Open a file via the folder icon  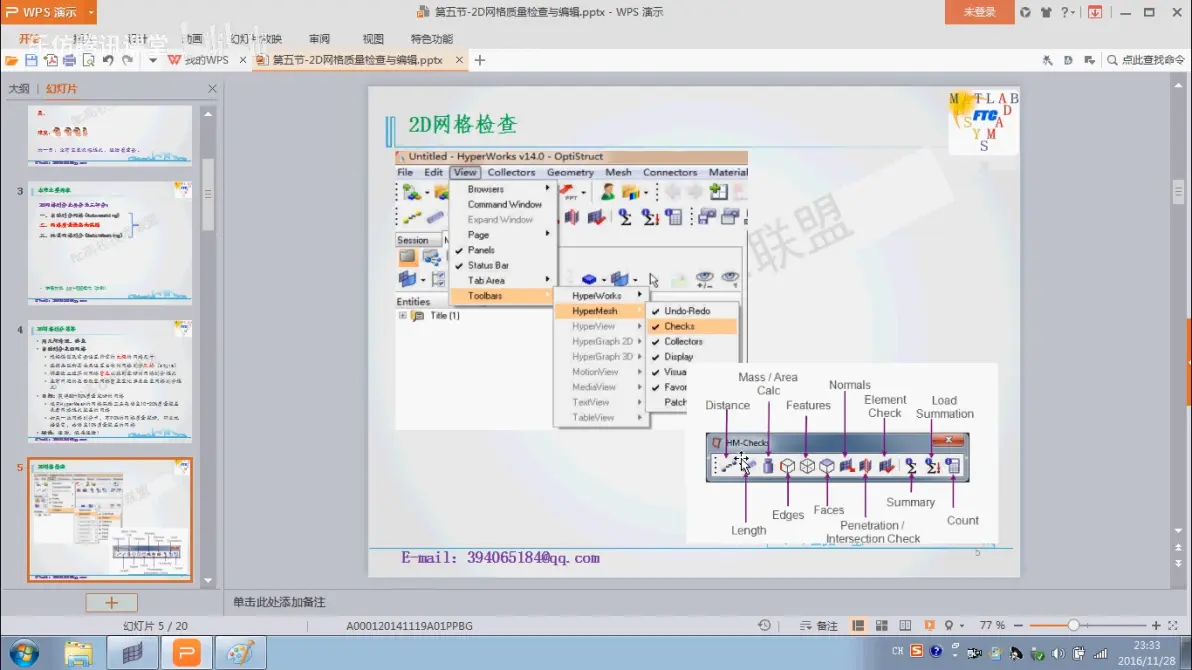click(x=11, y=60)
